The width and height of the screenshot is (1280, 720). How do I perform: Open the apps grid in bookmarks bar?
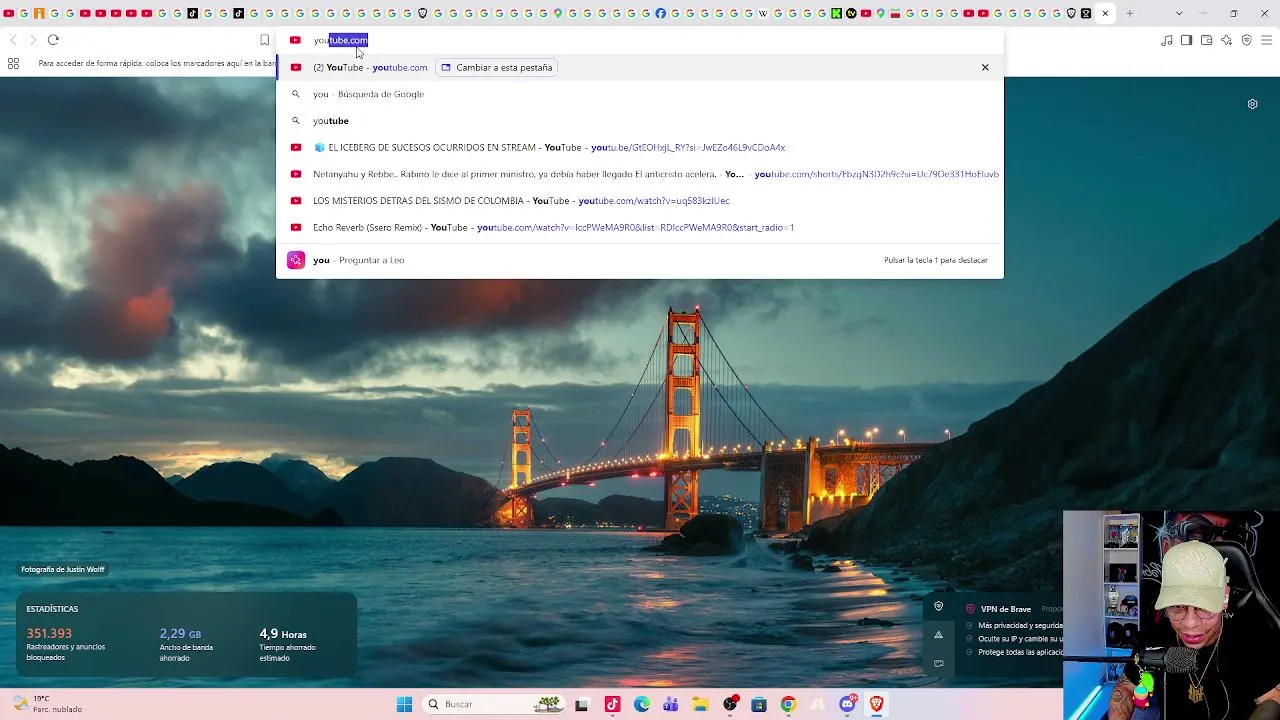click(13, 63)
